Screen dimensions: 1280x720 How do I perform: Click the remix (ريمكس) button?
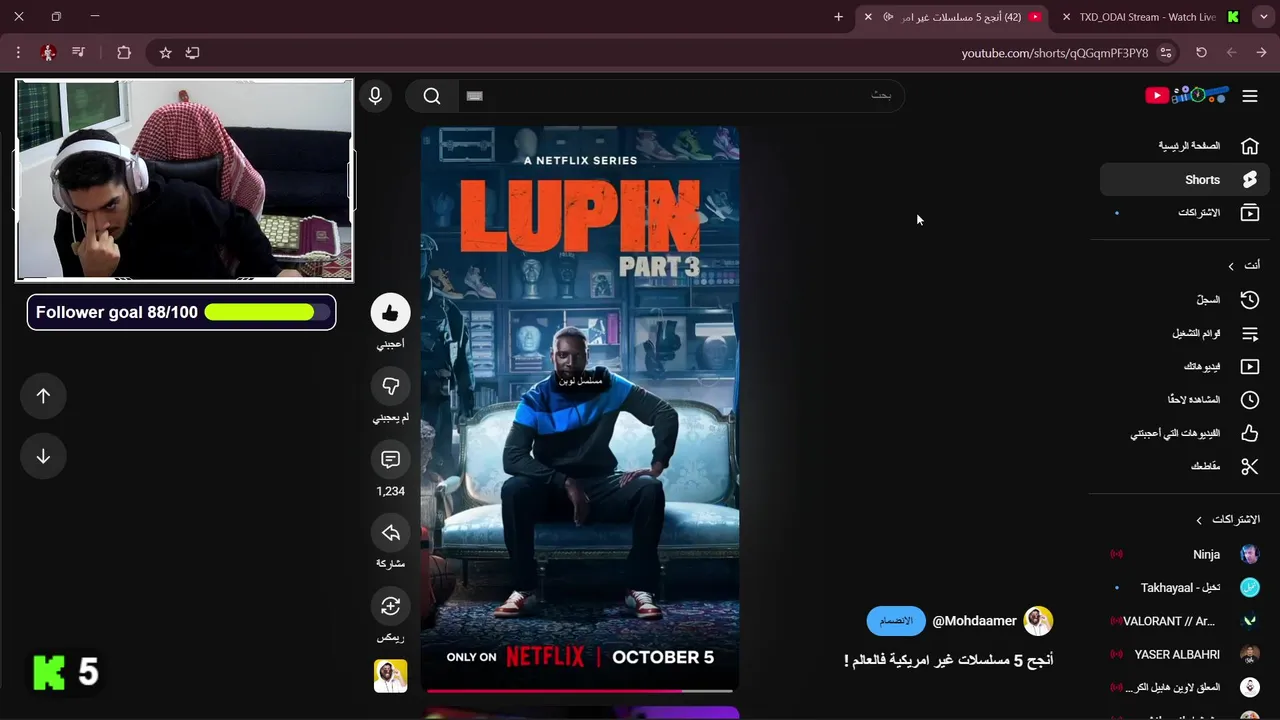pyautogui.click(x=391, y=606)
